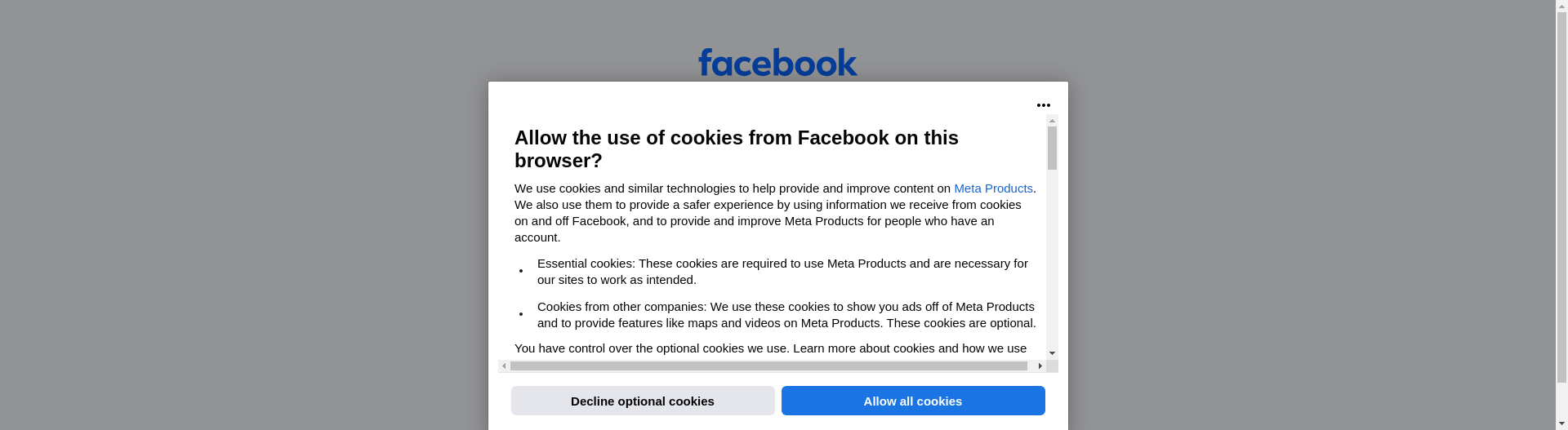Viewport: 1568px width, 430px height.
Task: Click the Facebook logo
Action: point(777,63)
